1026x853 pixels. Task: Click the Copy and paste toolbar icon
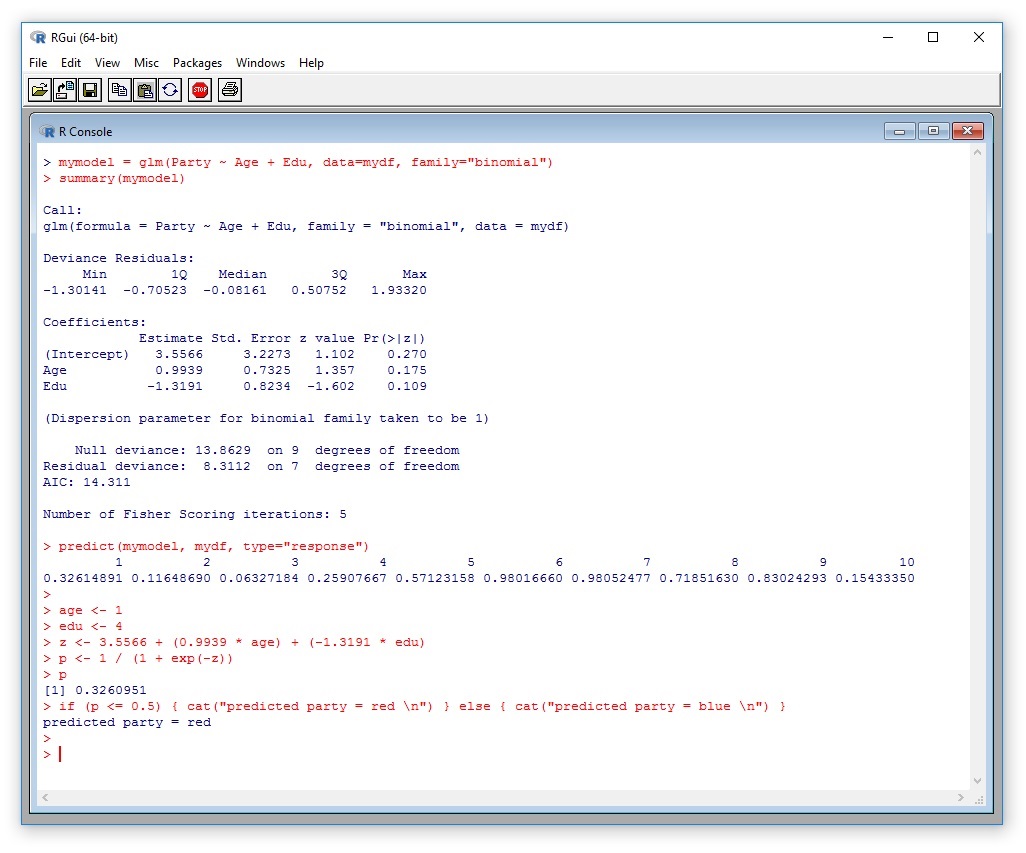click(x=171, y=91)
